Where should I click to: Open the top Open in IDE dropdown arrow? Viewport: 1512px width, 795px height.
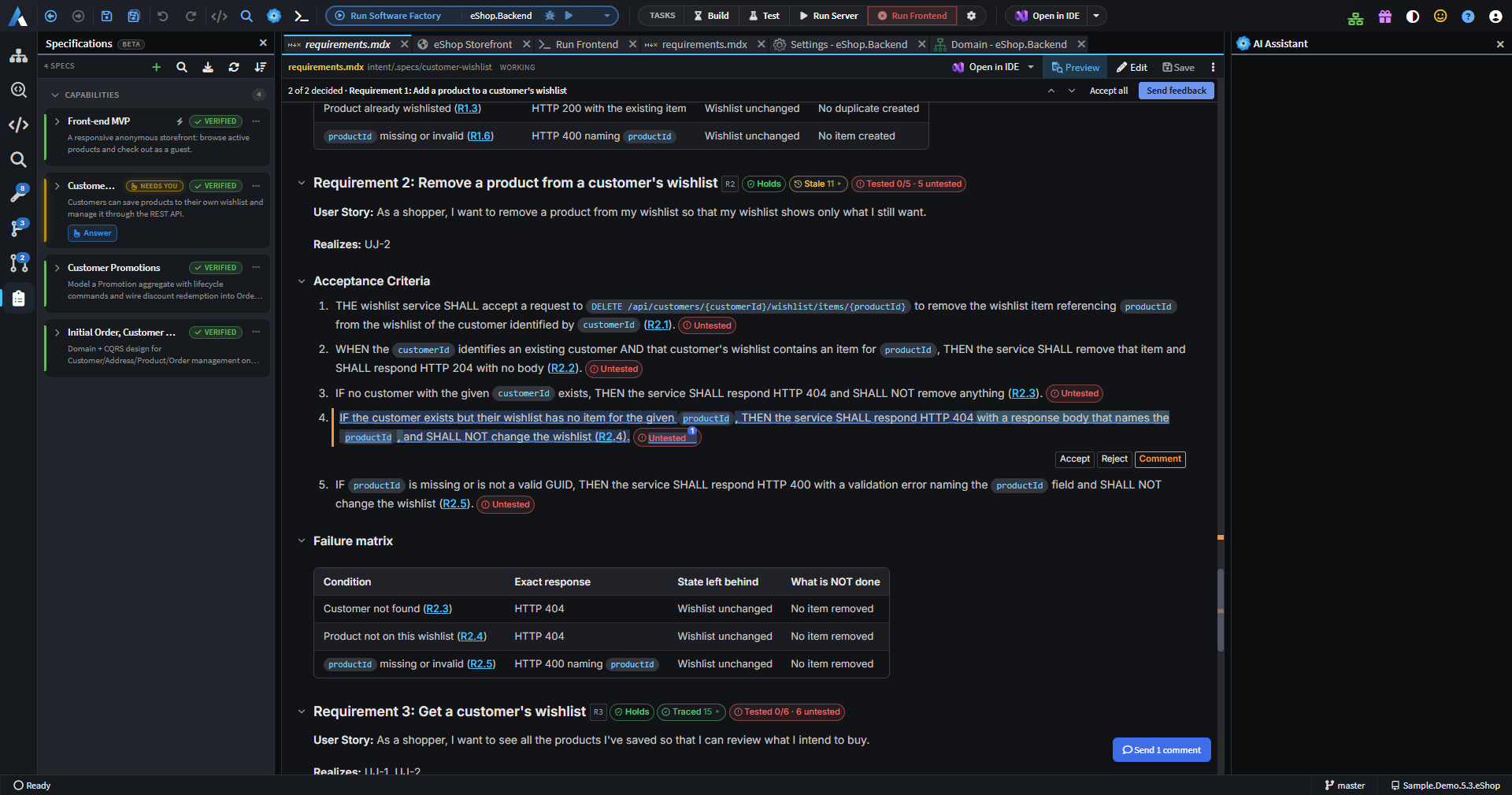point(1096,16)
